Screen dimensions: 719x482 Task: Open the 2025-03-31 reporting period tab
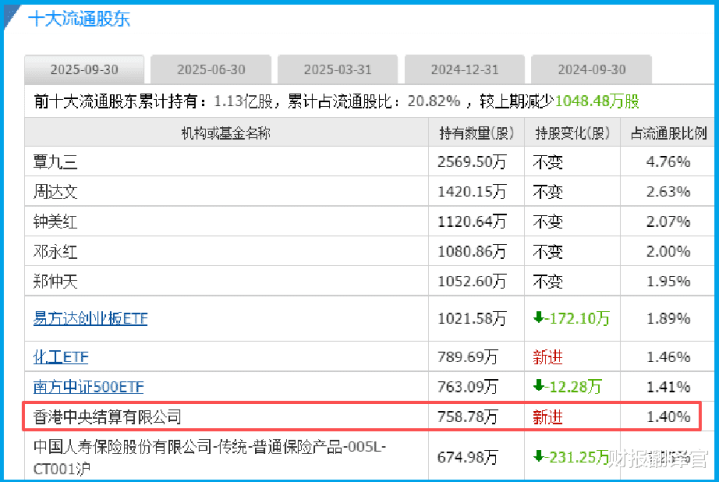337,69
